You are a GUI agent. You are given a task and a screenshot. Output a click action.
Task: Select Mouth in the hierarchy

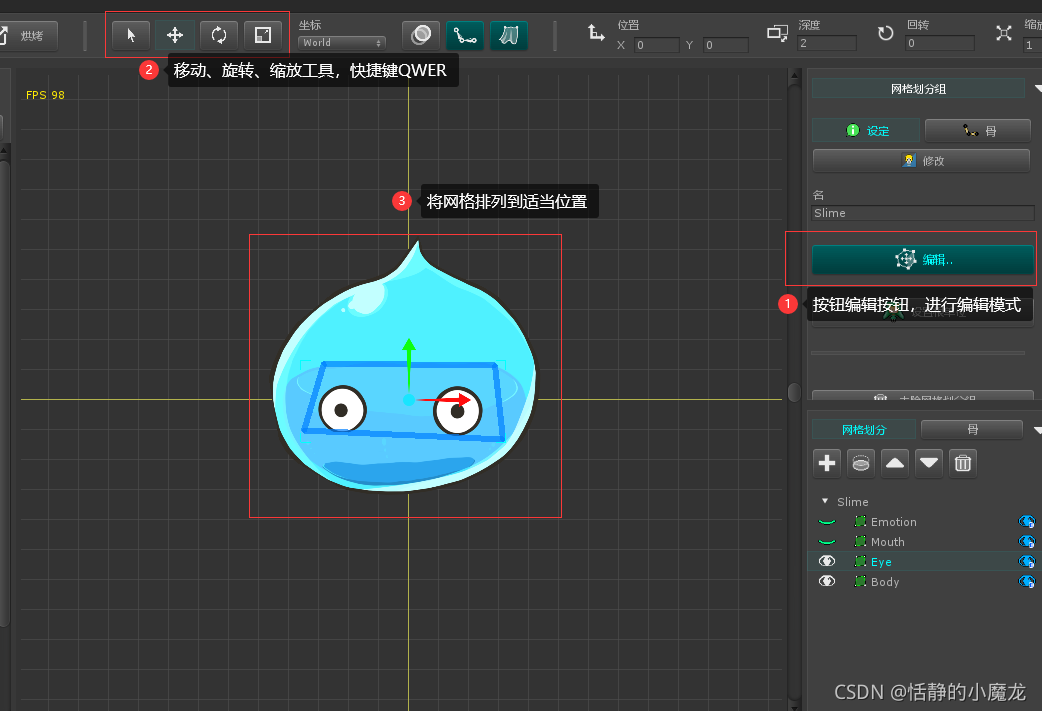point(887,542)
